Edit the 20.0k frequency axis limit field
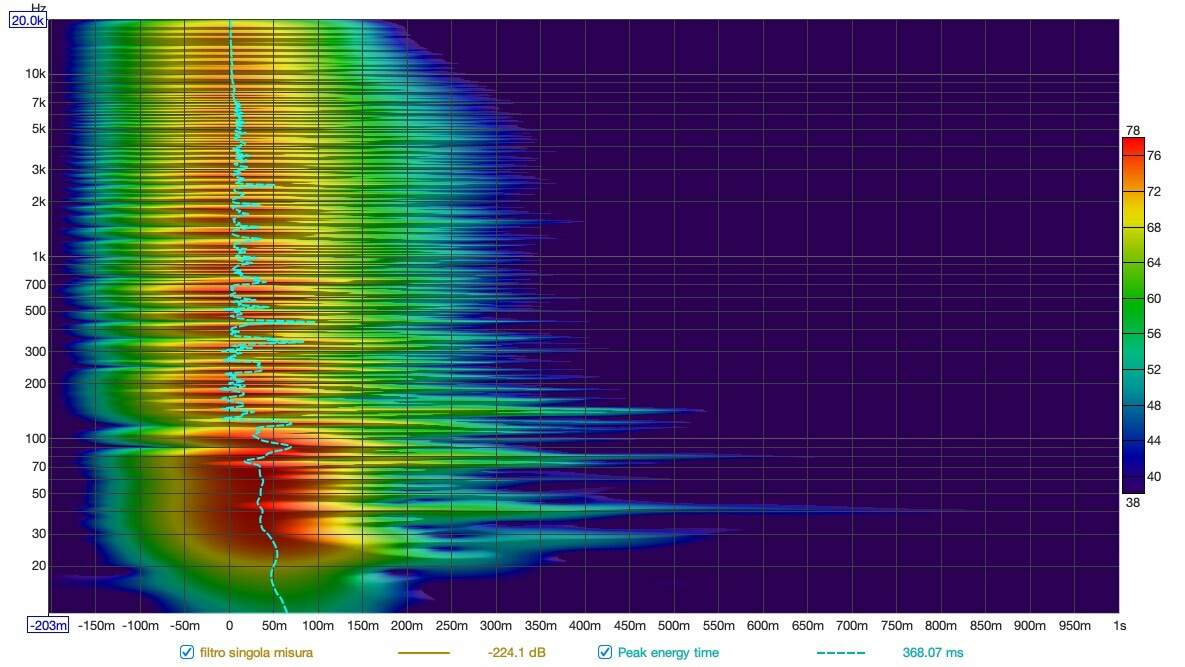 point(28,20)
